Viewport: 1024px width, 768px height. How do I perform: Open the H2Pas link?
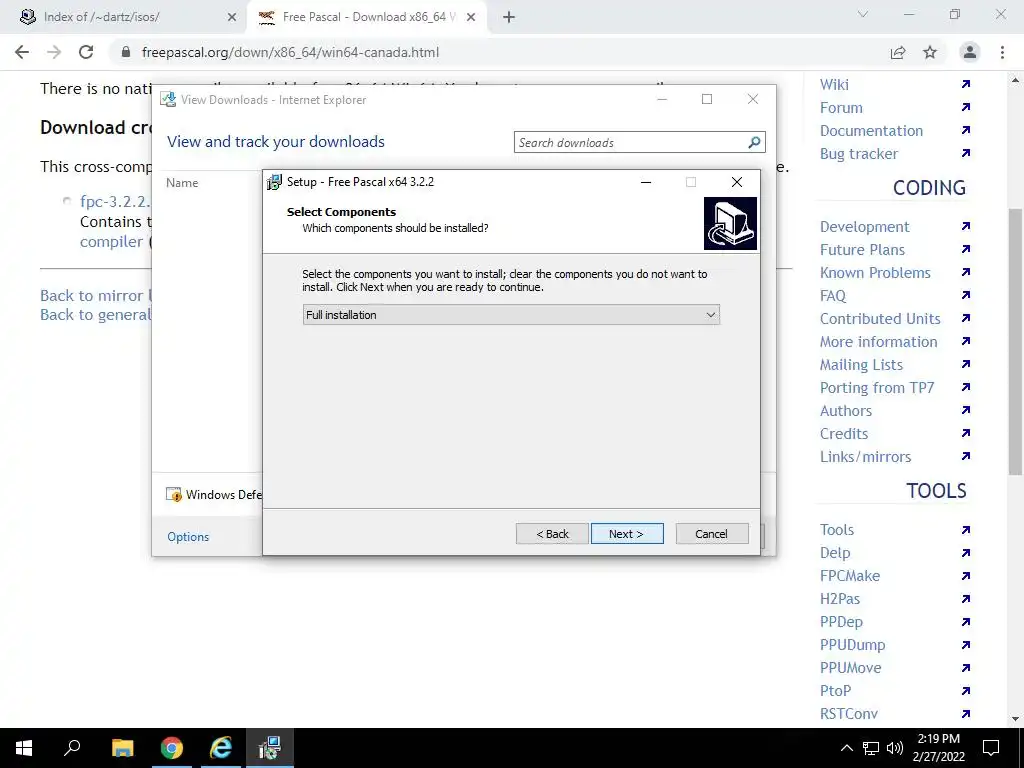[x=840, y=599]
